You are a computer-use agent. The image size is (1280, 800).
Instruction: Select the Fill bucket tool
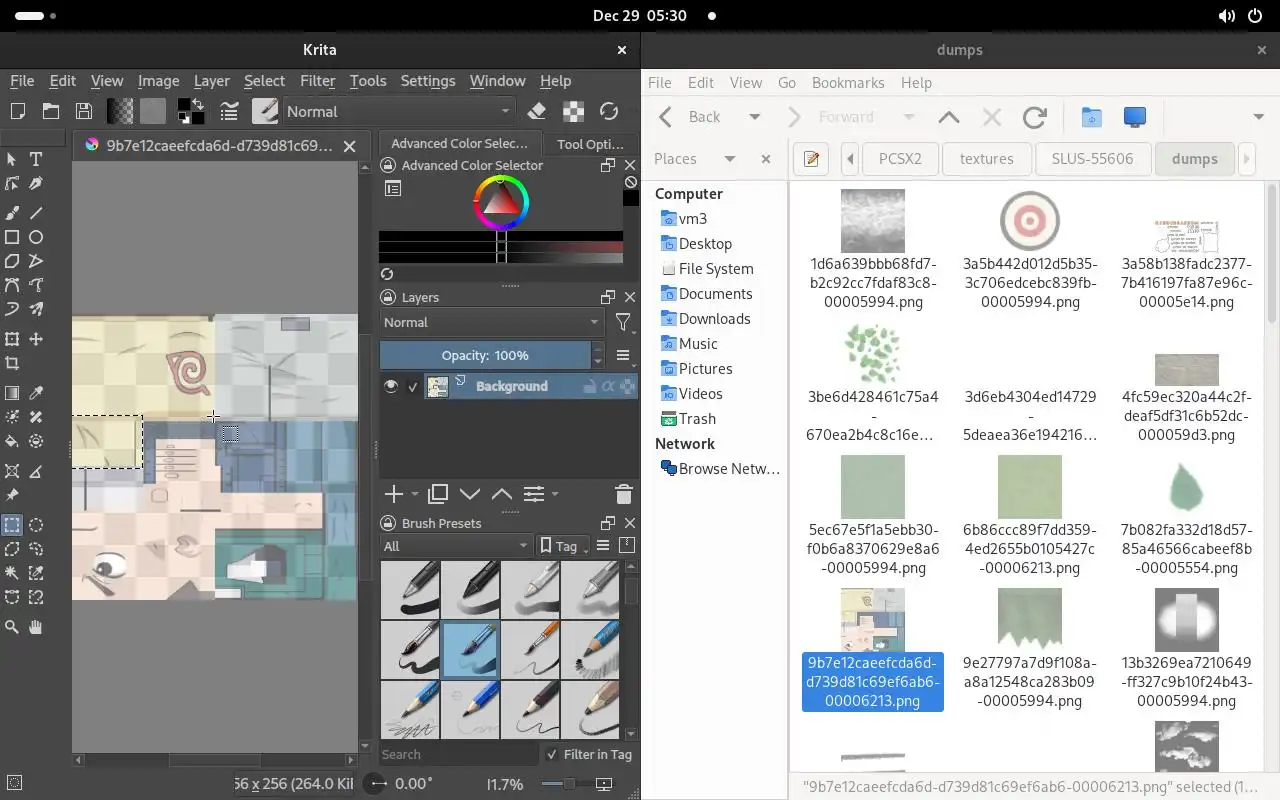pos(12,441)
